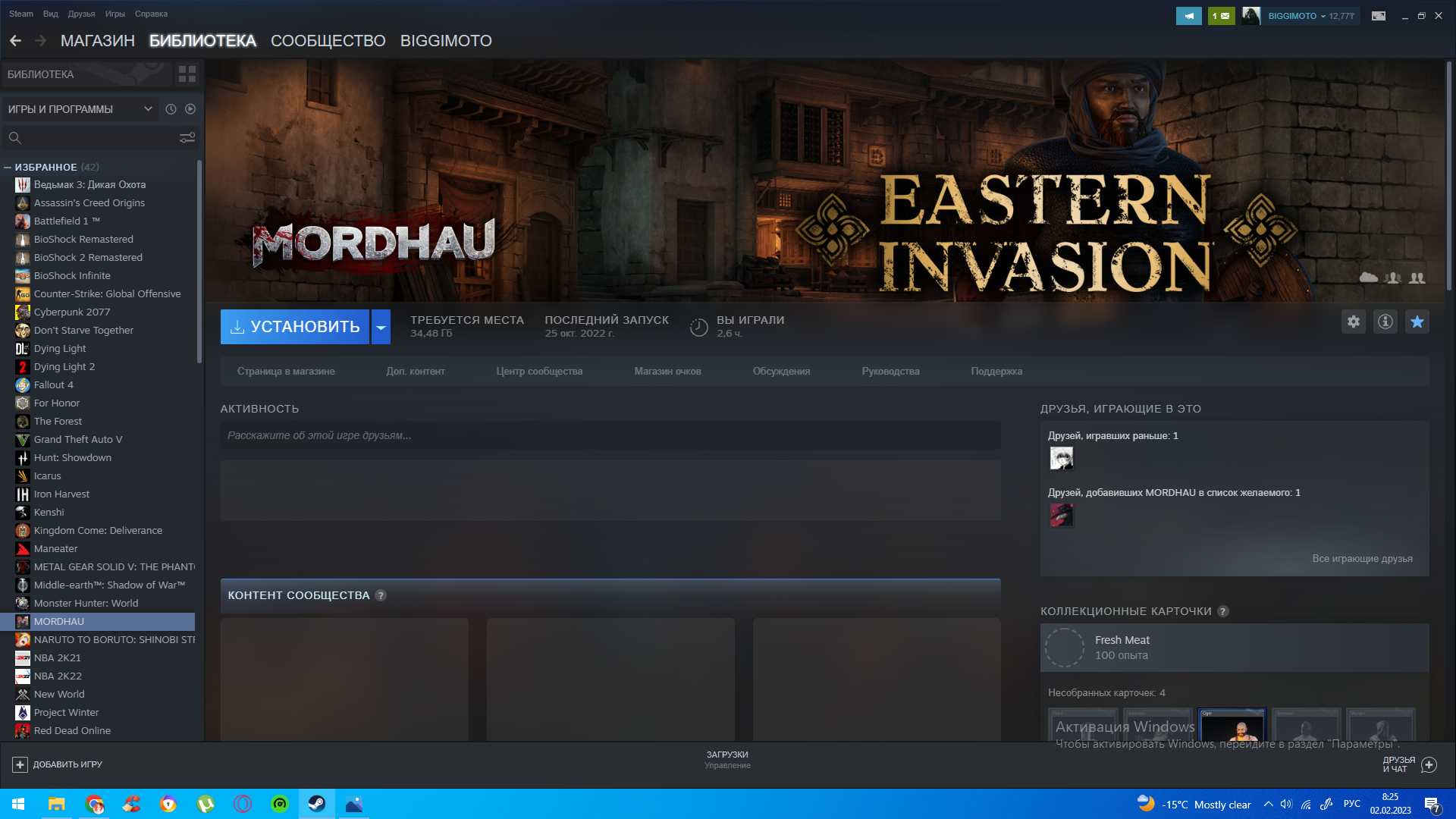The width and height of the screenshot is (1456, 819).
Task: Open ДРУЗЬЯ И ЧАТ
Action: (x=1409, y=764)
